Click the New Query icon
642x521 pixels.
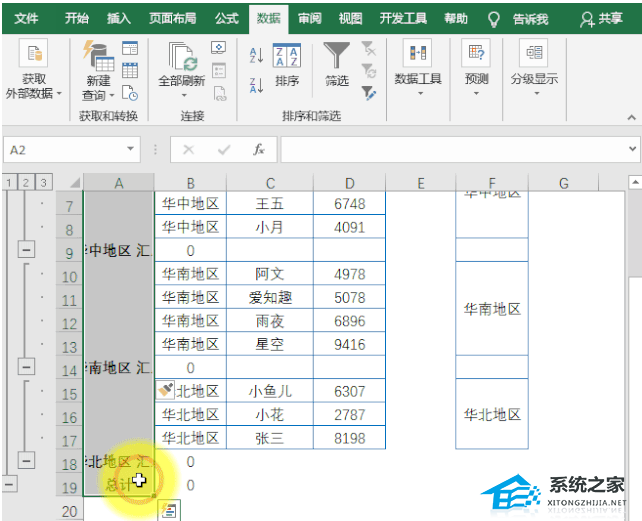pyautogui.click(x=98, y=56)
